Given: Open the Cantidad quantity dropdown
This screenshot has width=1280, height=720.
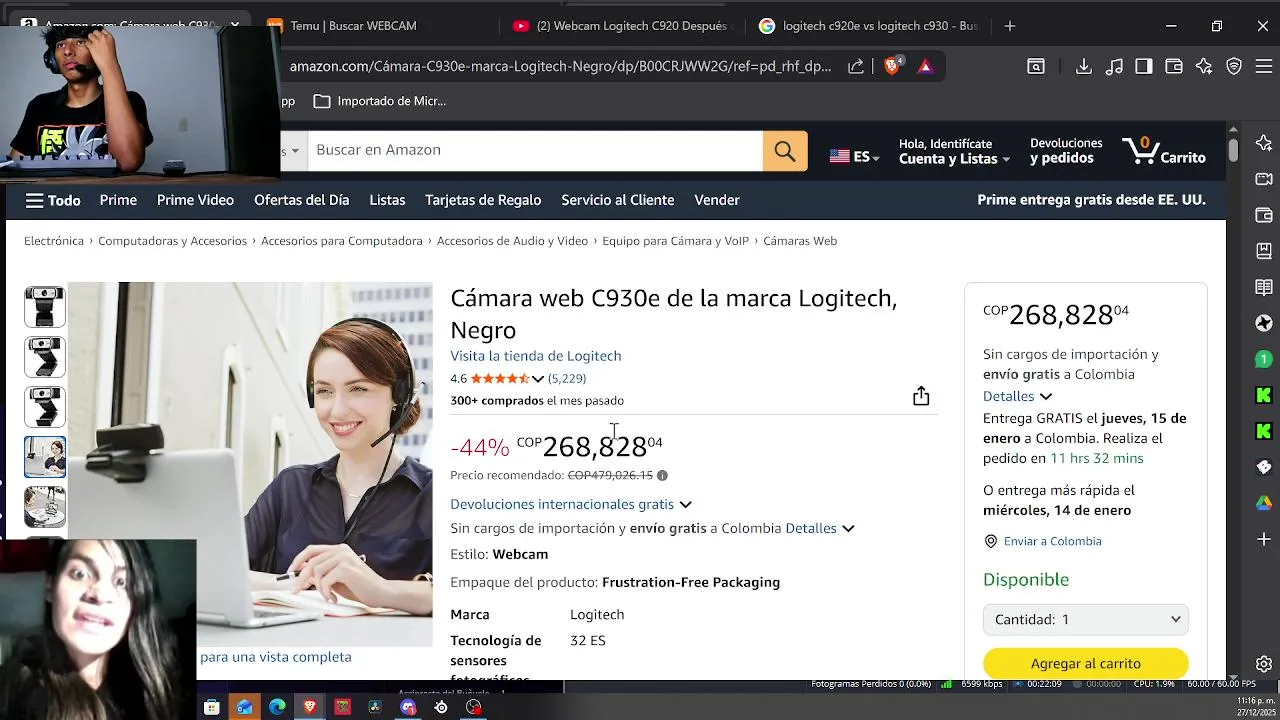Looking at the screenshot, I should (x=1086, y=620).
